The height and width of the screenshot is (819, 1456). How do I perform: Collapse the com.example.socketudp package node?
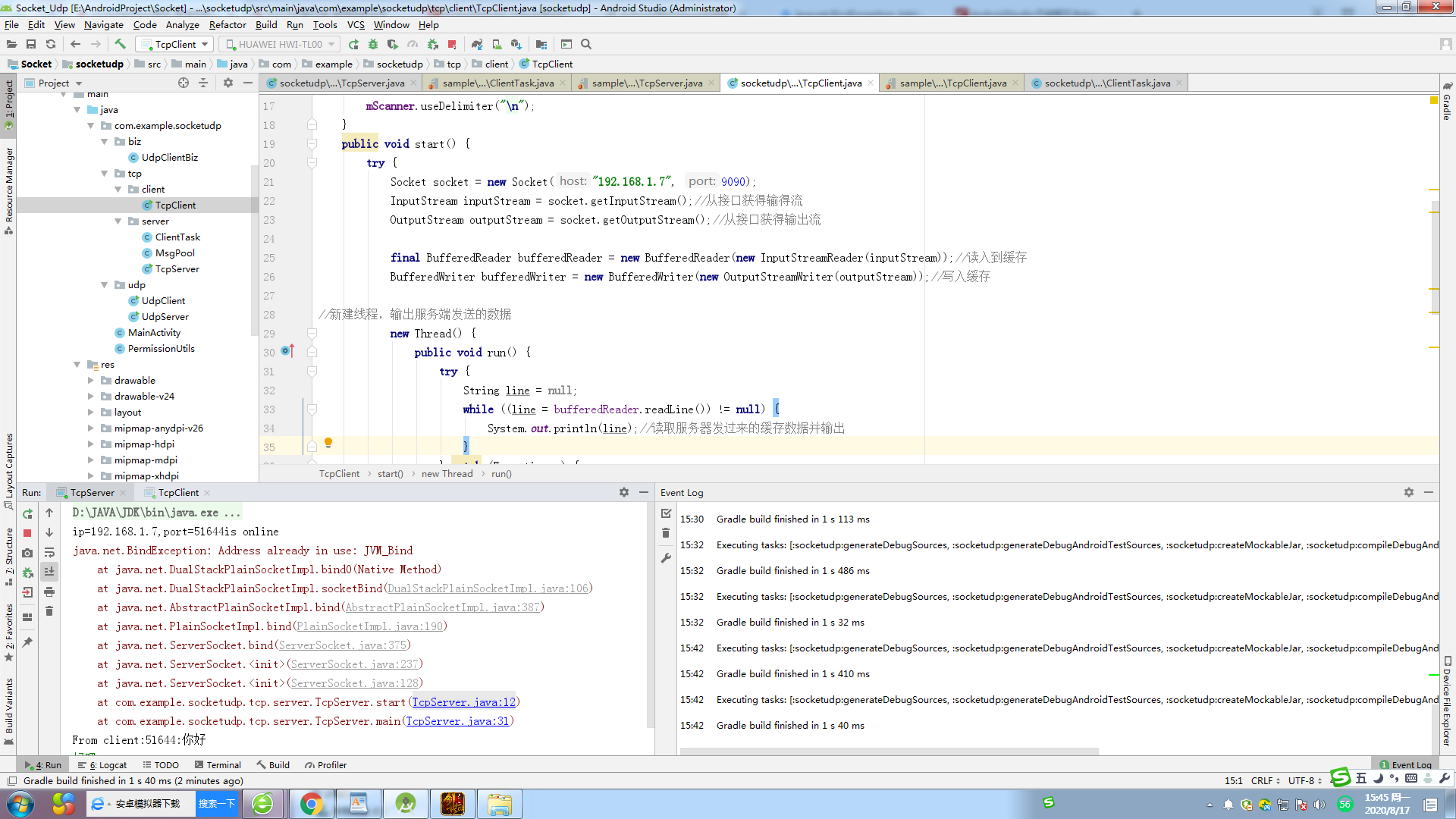click(x=91, y=126)
